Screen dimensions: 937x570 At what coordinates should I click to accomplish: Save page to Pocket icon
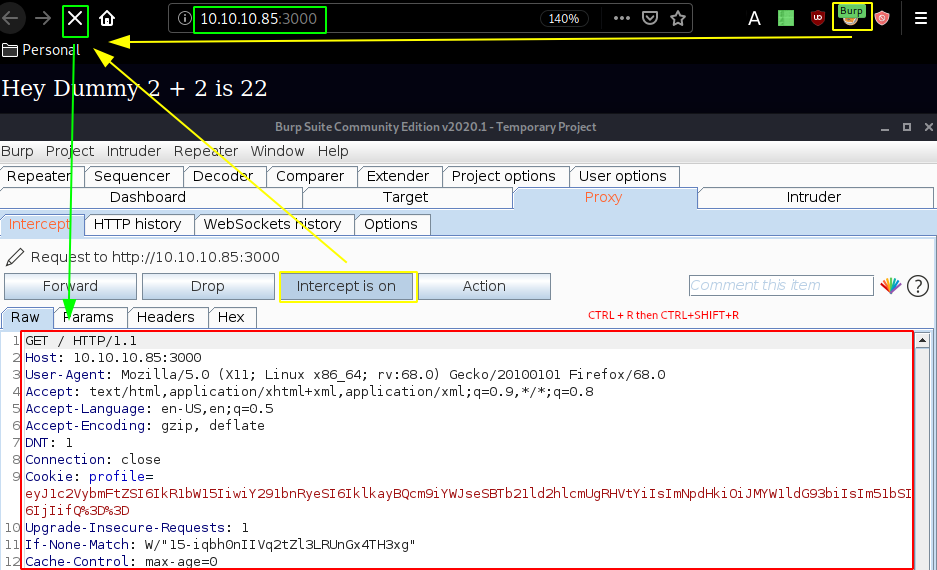(650, 19)
